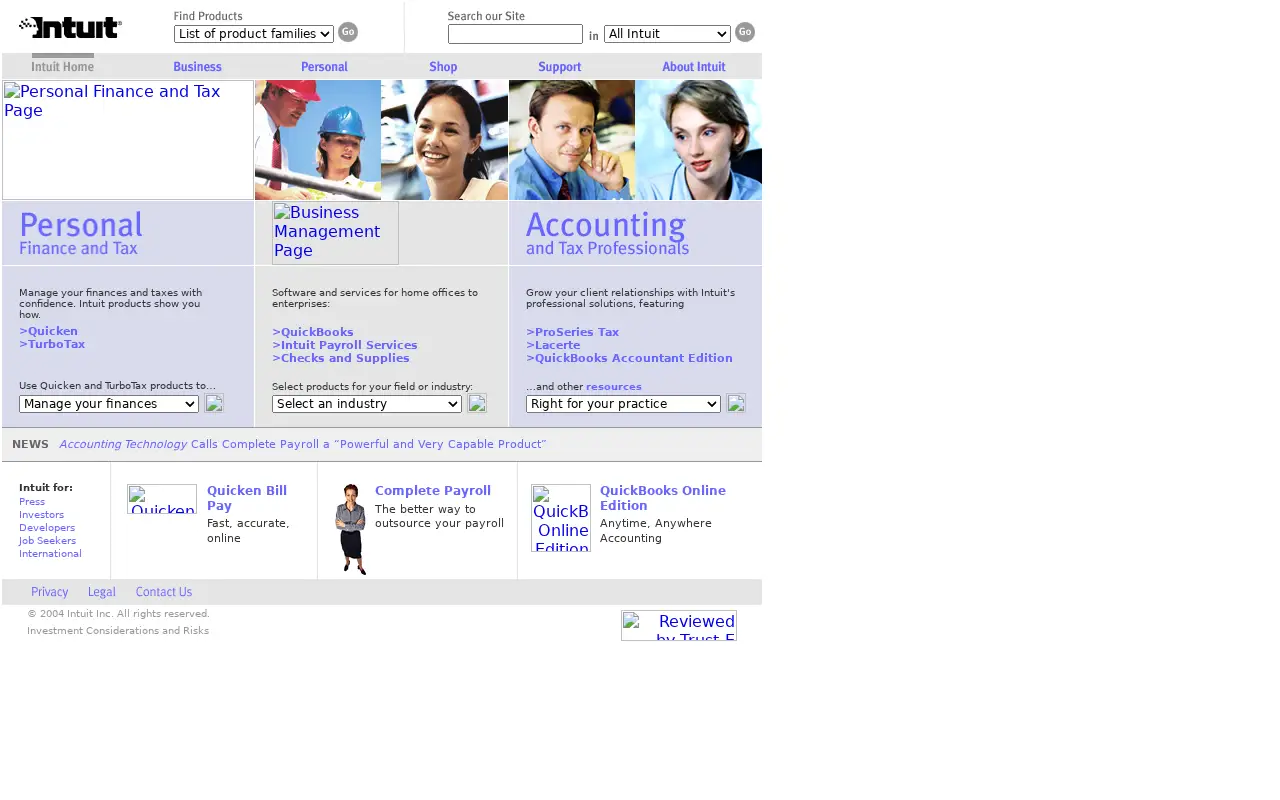Click the Press link

click(32, 502)
